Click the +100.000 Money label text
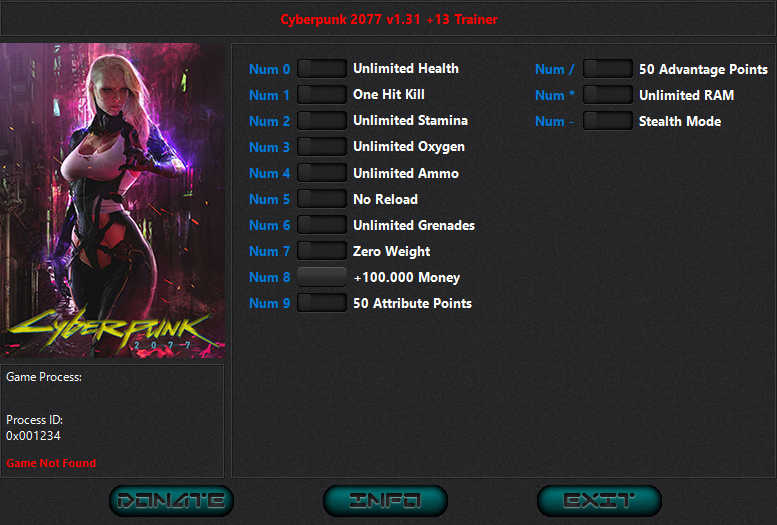 [407, 278]
